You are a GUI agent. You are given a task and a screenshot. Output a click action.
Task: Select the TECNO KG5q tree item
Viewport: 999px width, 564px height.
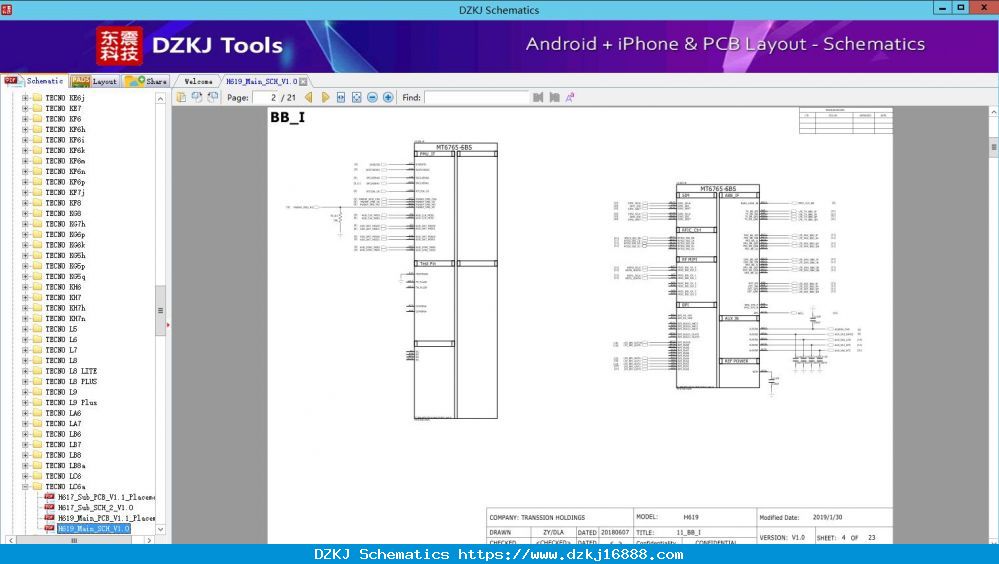click(65, 277)
